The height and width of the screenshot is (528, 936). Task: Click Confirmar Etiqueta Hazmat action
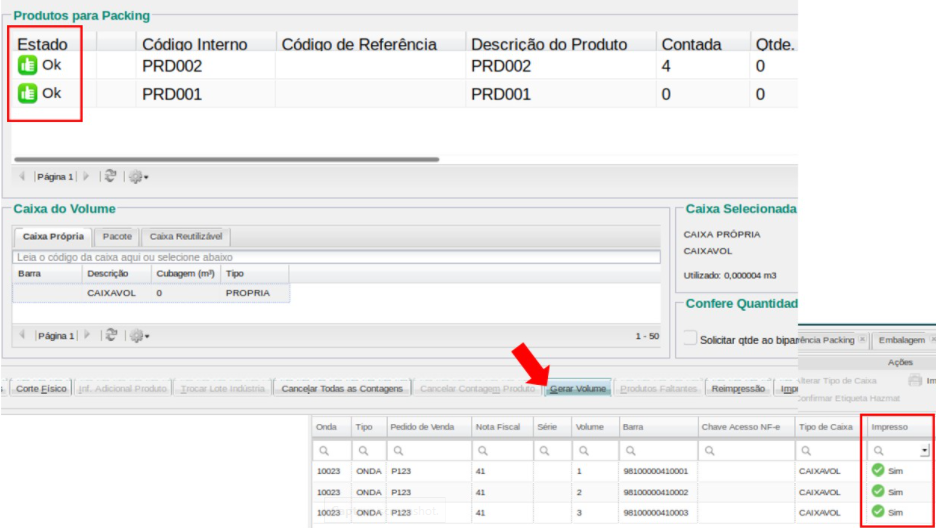pyautogui.click(x=848, y=398)
